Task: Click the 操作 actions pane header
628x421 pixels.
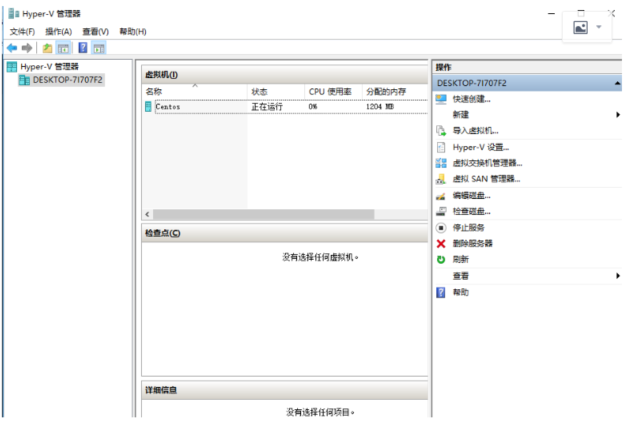Action: coord(527,67)
